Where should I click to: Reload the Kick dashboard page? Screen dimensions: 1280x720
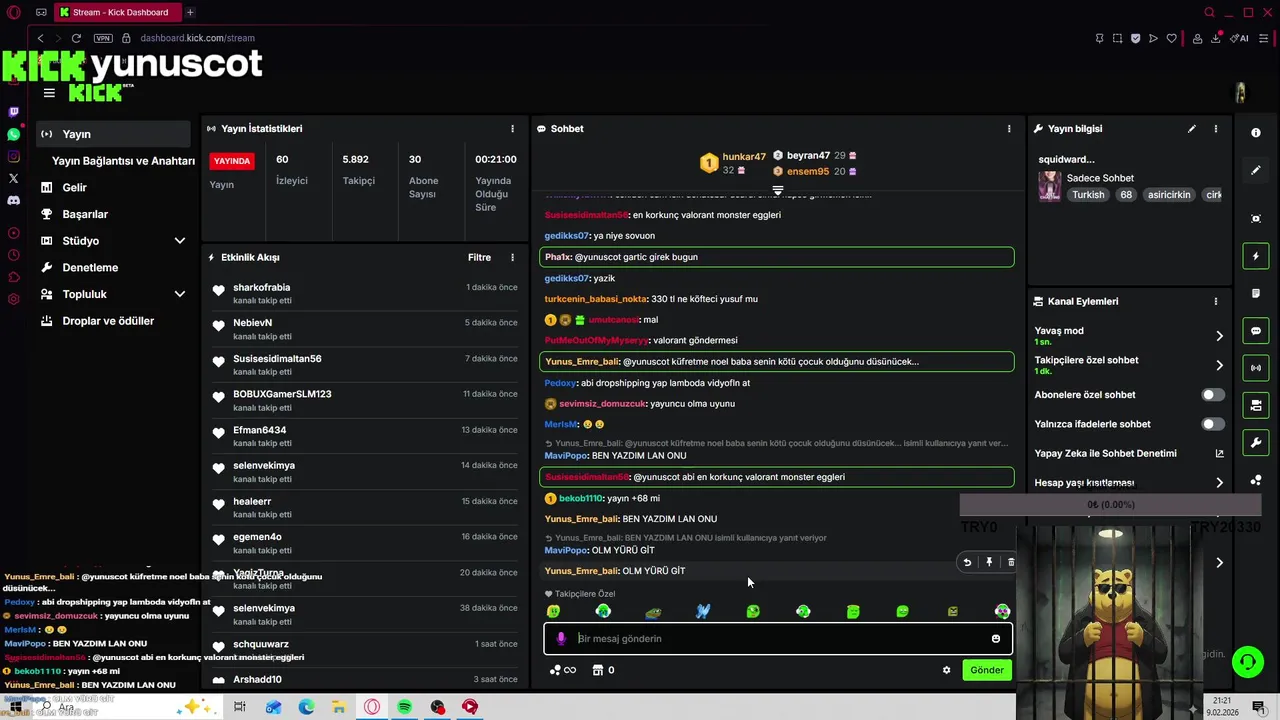[76, 38]
